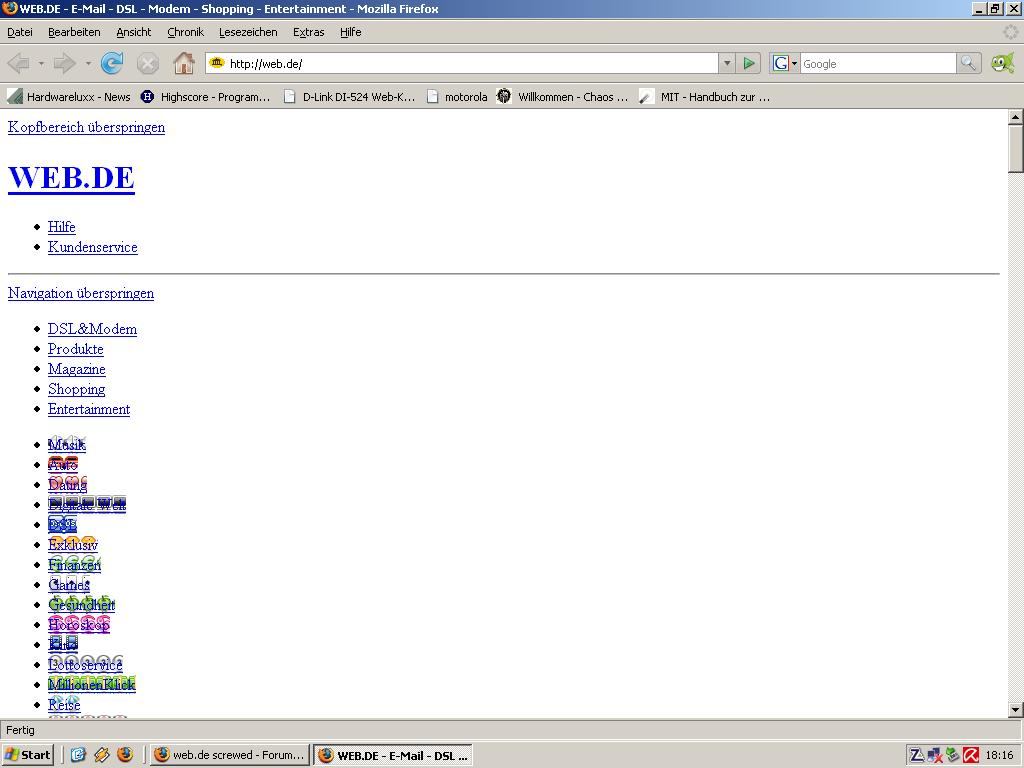Open the Horoskop link

[x=78, y=625]
